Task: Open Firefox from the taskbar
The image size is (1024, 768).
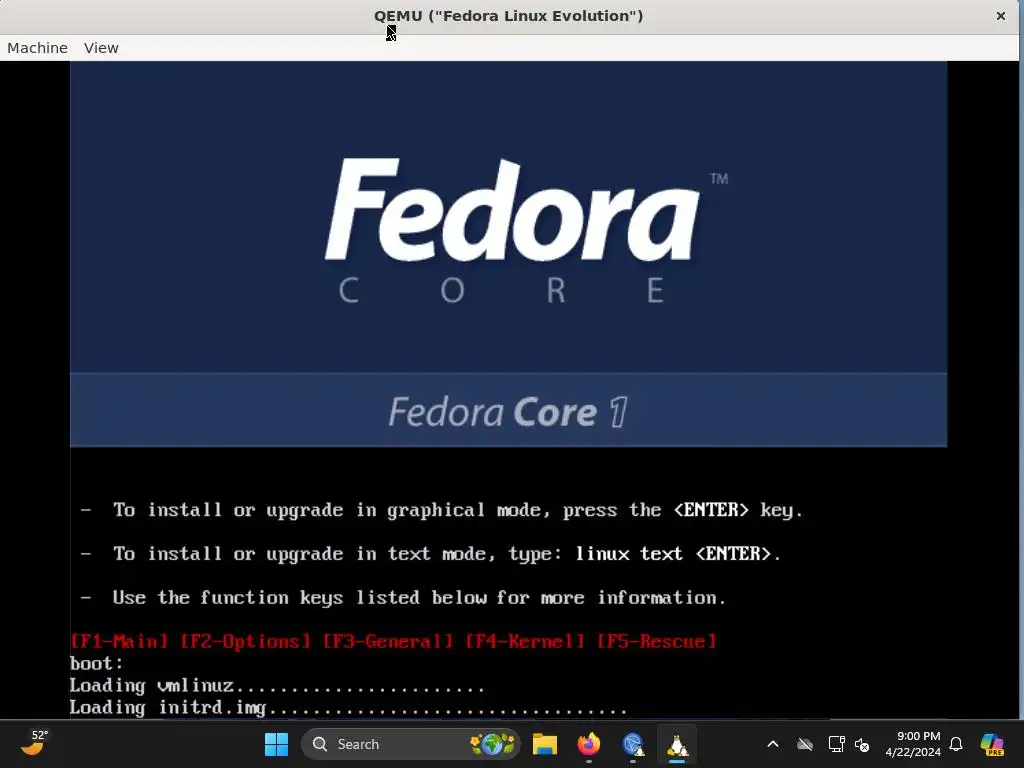Action: 588,744
